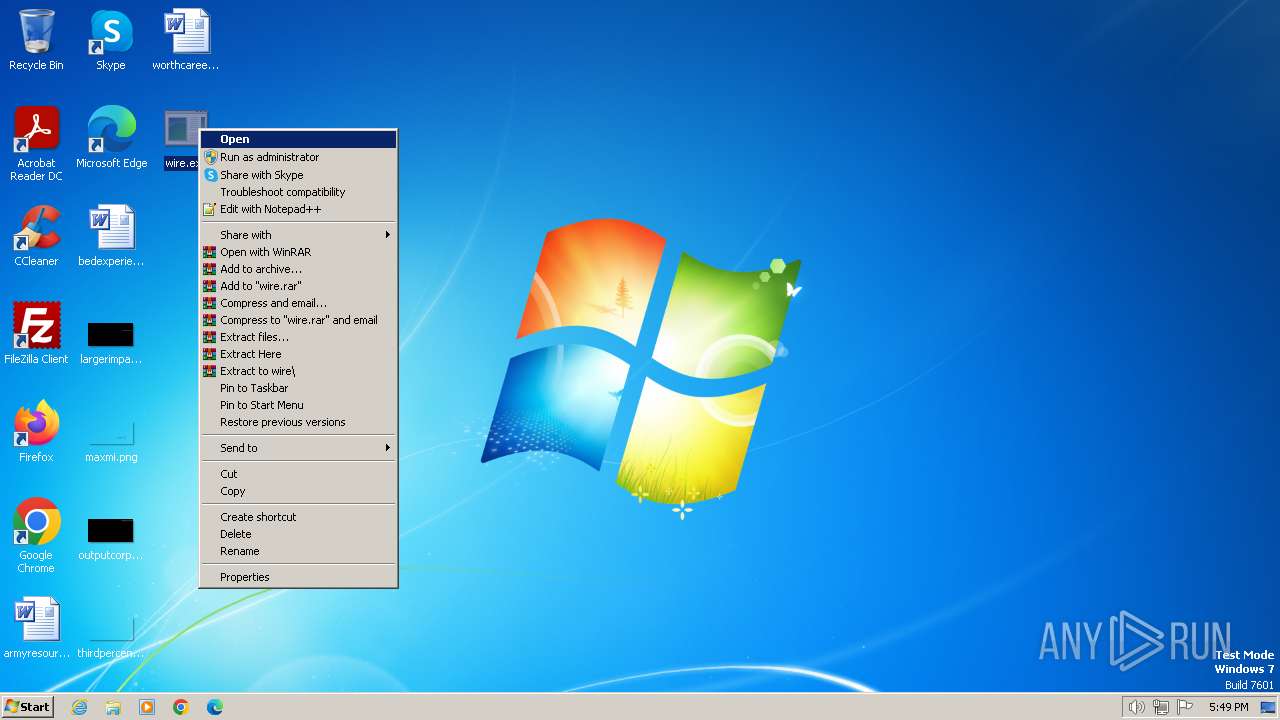Image resolution: width=1280 pixels, height=720 pixels.
Task: Launch Edge from the taskbar
Action: pyautogui.click(x=215, y=707)
